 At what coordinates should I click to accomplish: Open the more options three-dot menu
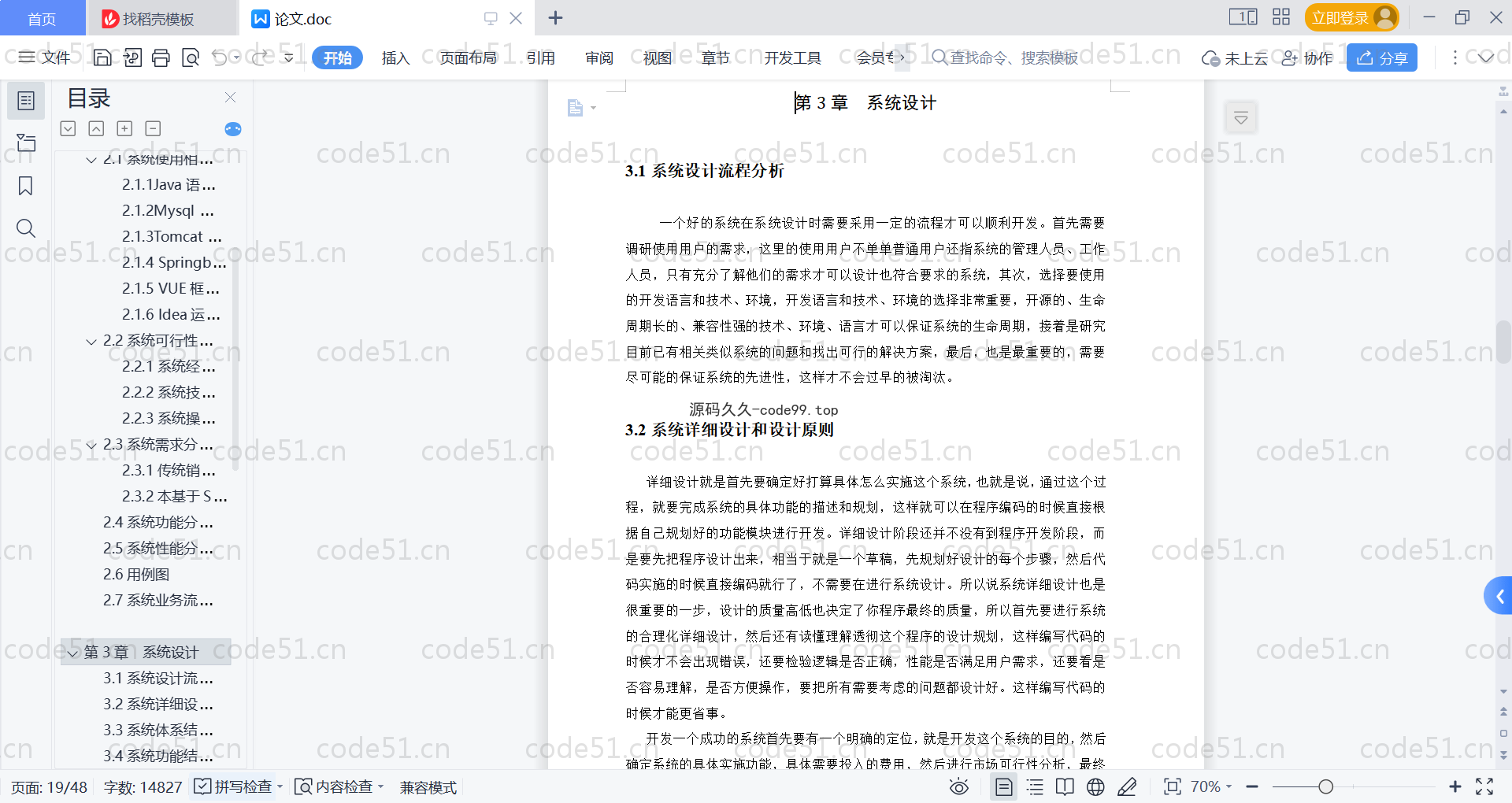coord(1455,57)
